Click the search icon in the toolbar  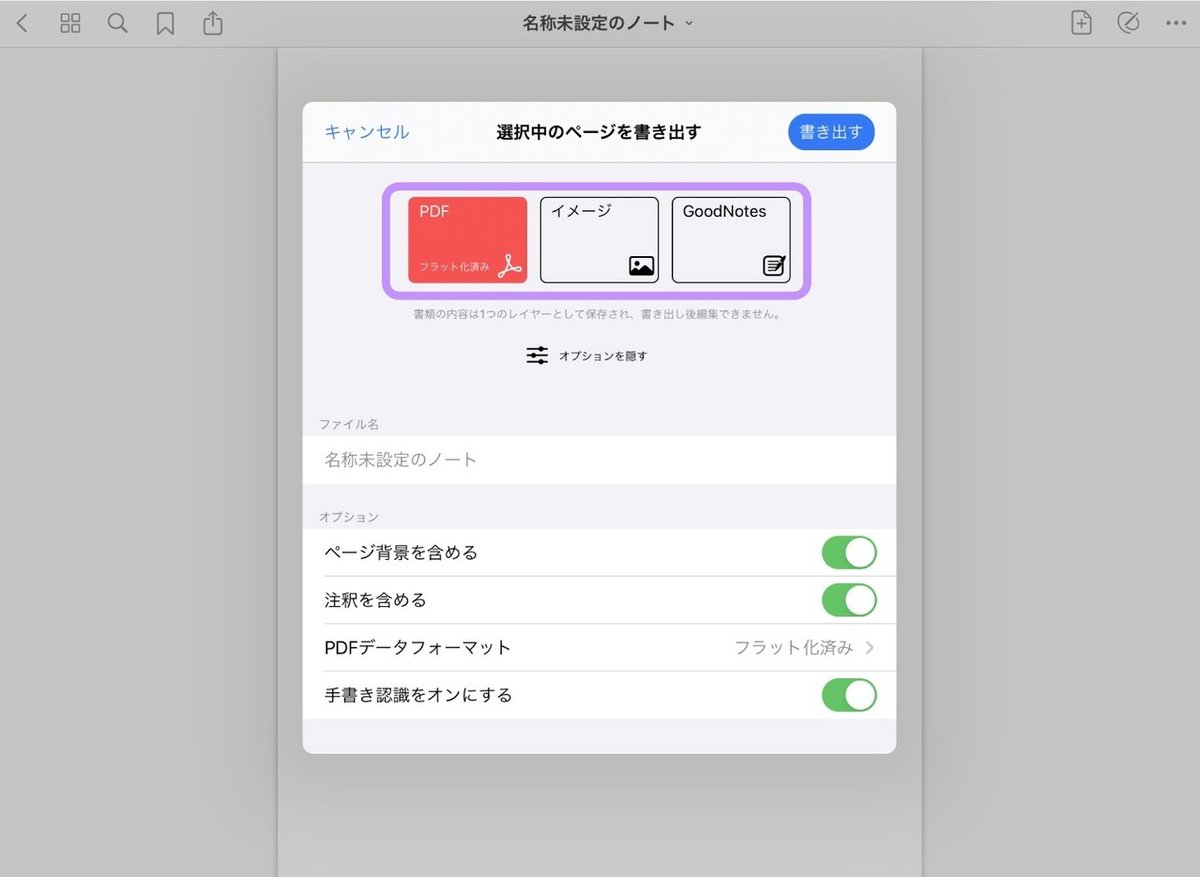coord(117,22)
